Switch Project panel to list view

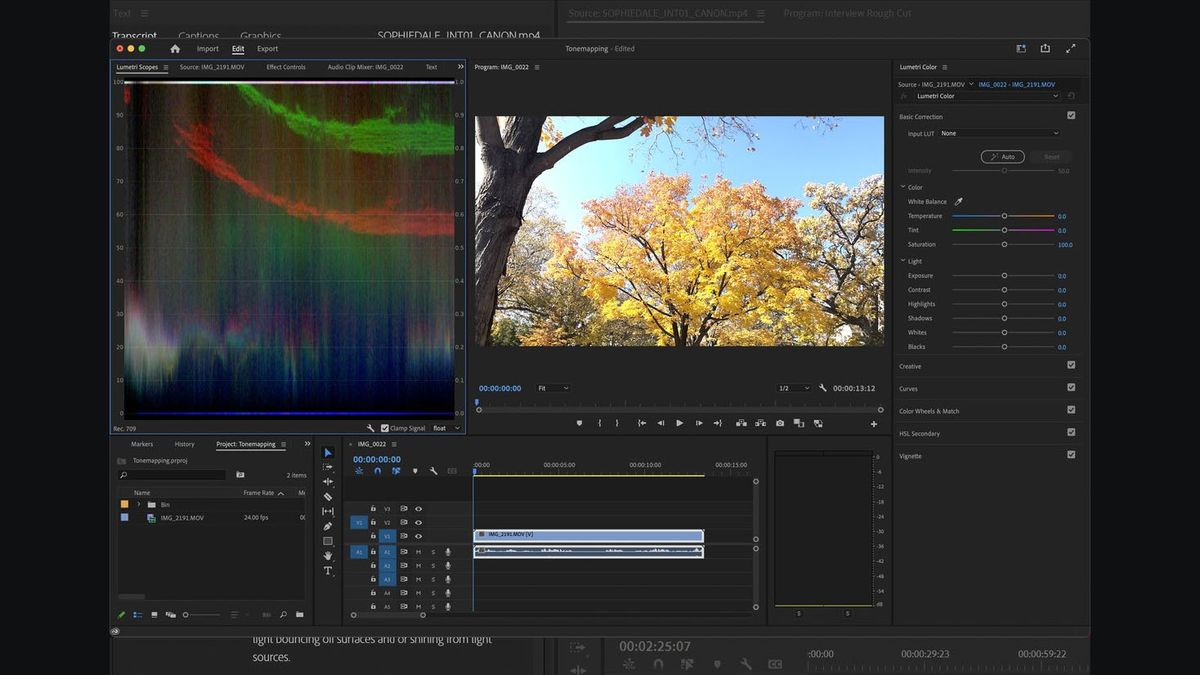click(138, 615)
